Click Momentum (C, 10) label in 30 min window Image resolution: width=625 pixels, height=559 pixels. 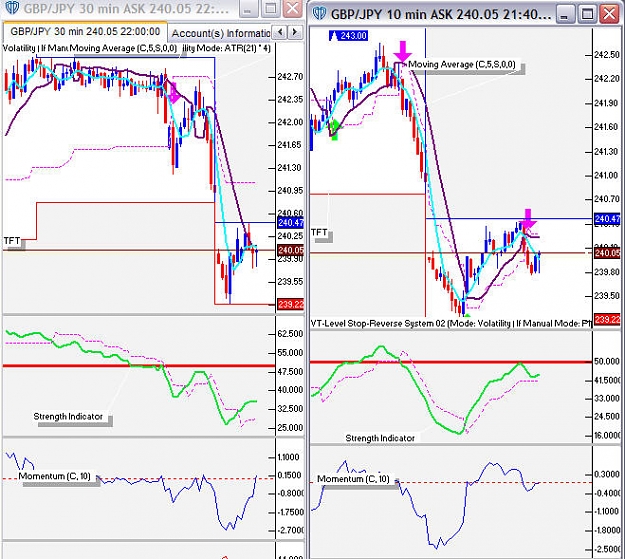(x=55, y=476)
